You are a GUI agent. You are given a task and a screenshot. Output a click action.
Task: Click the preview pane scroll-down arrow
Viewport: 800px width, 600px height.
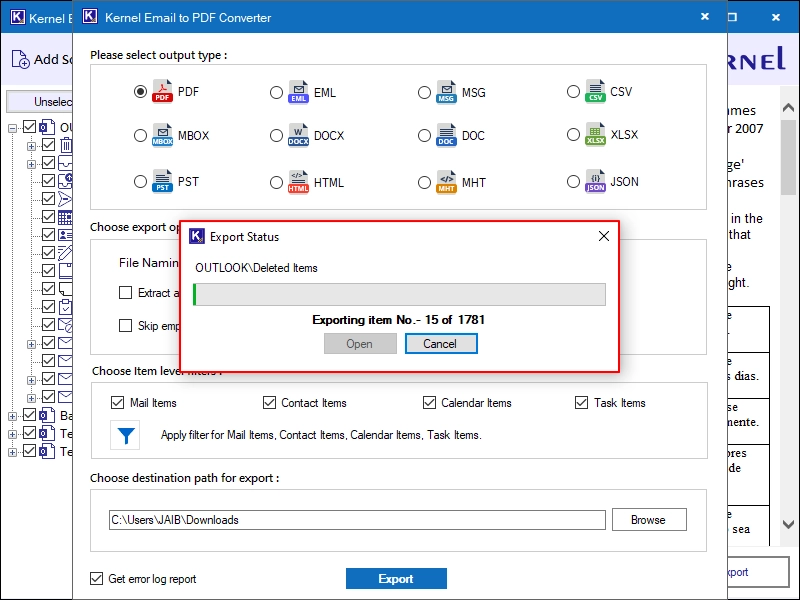[788, 524]
